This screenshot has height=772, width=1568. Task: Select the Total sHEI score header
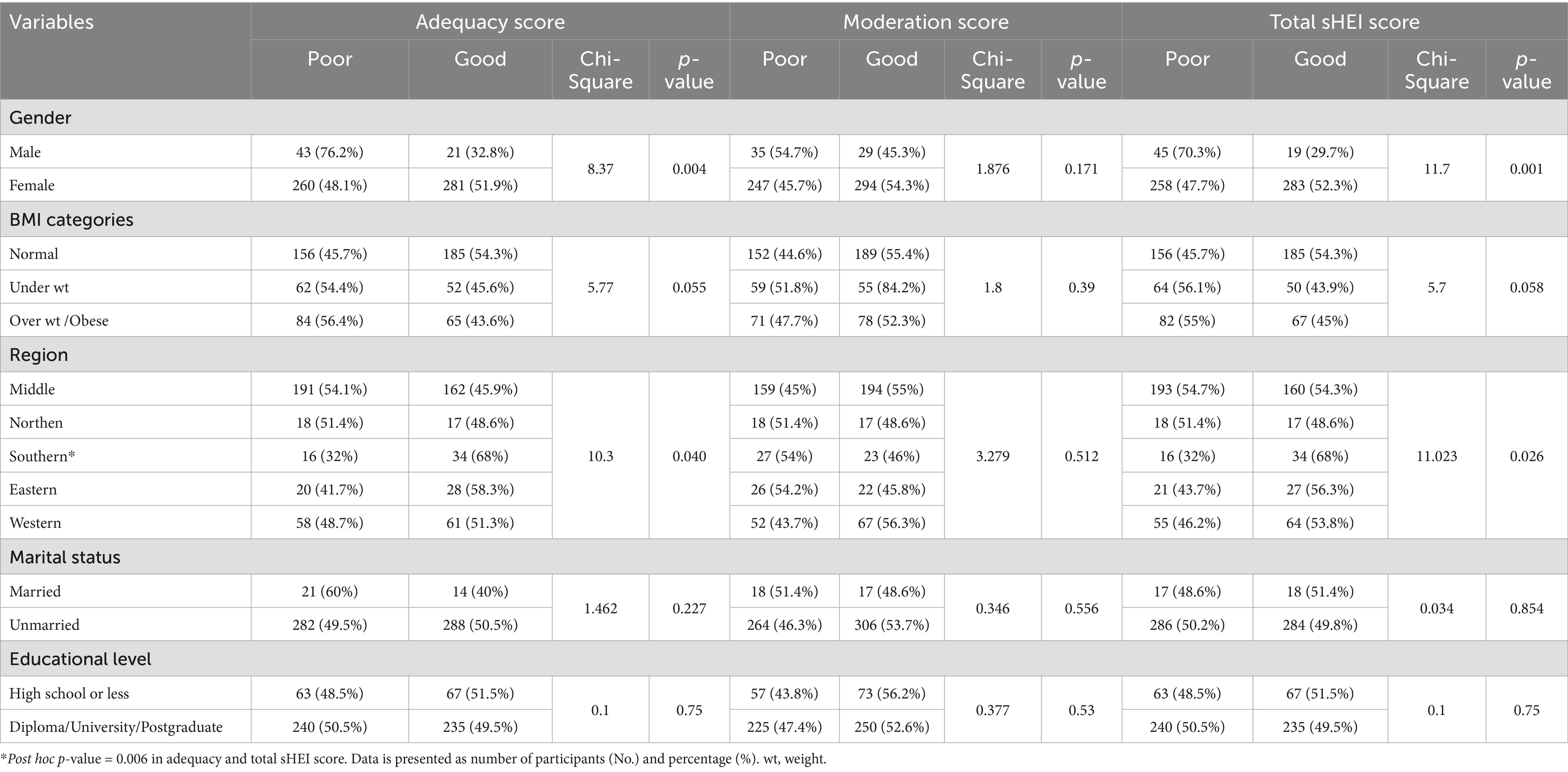click(x=1344, y=23)
